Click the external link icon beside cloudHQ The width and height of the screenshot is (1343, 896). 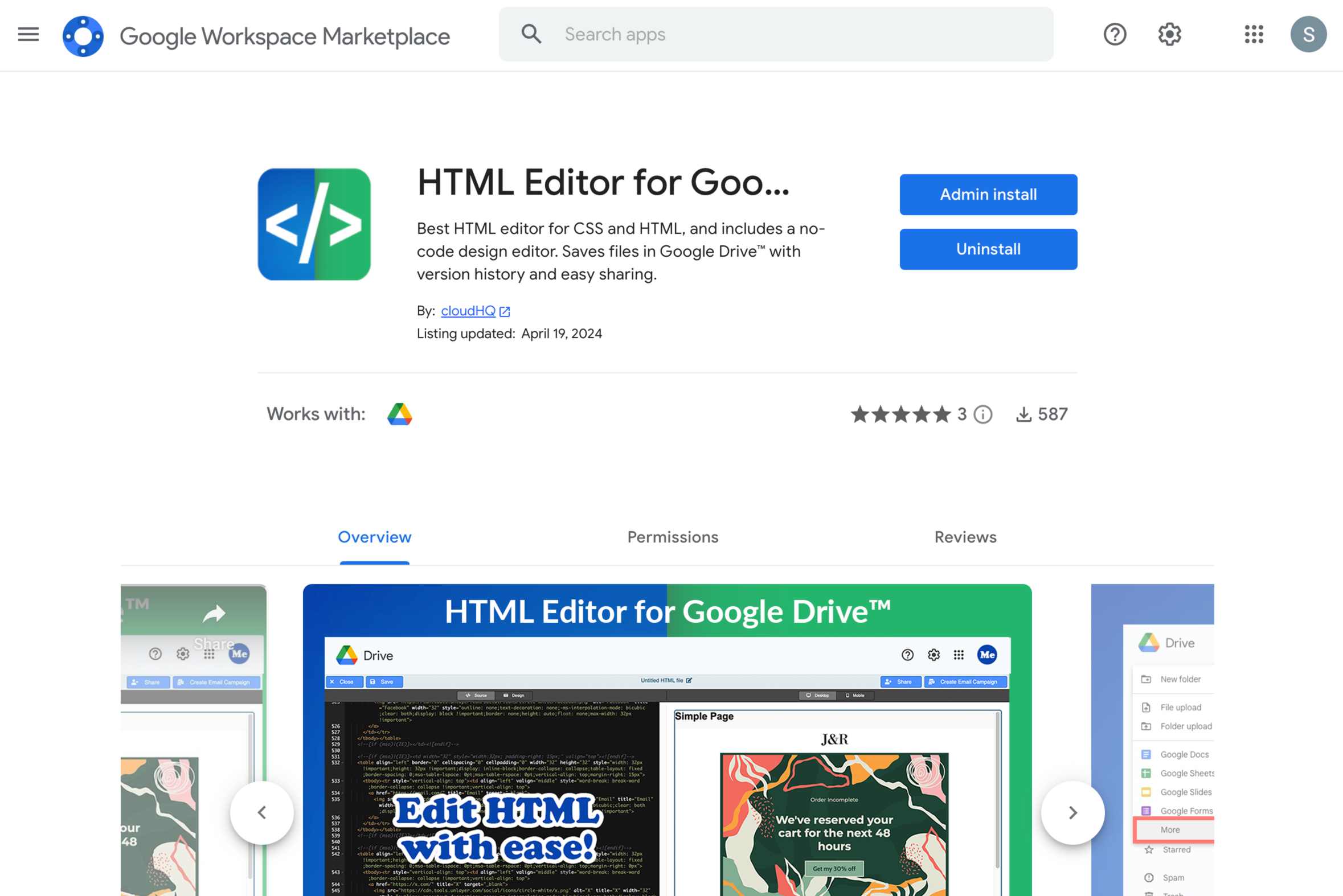pos(504,311)
